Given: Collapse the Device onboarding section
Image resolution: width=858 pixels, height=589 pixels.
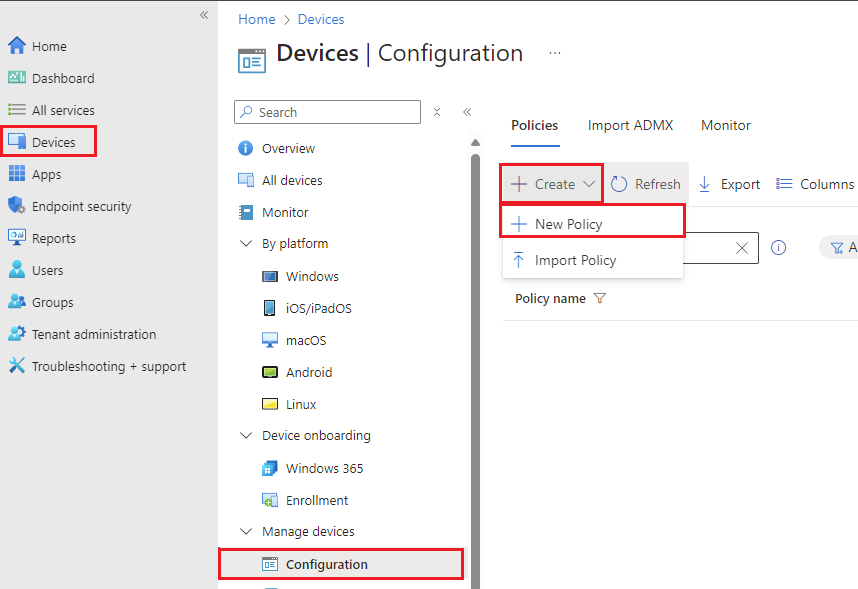Looking at the screenshot, I should (x=246, y=436).
